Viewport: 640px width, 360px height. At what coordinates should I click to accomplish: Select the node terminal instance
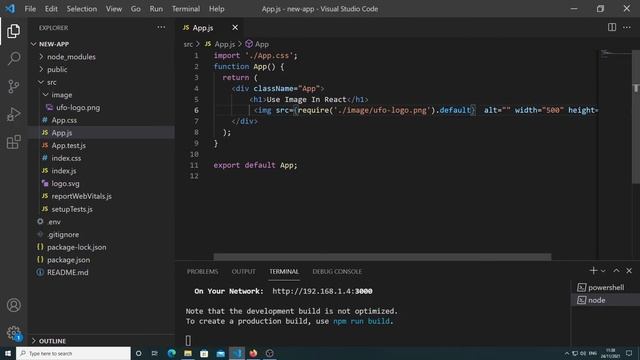coord(605,300)
